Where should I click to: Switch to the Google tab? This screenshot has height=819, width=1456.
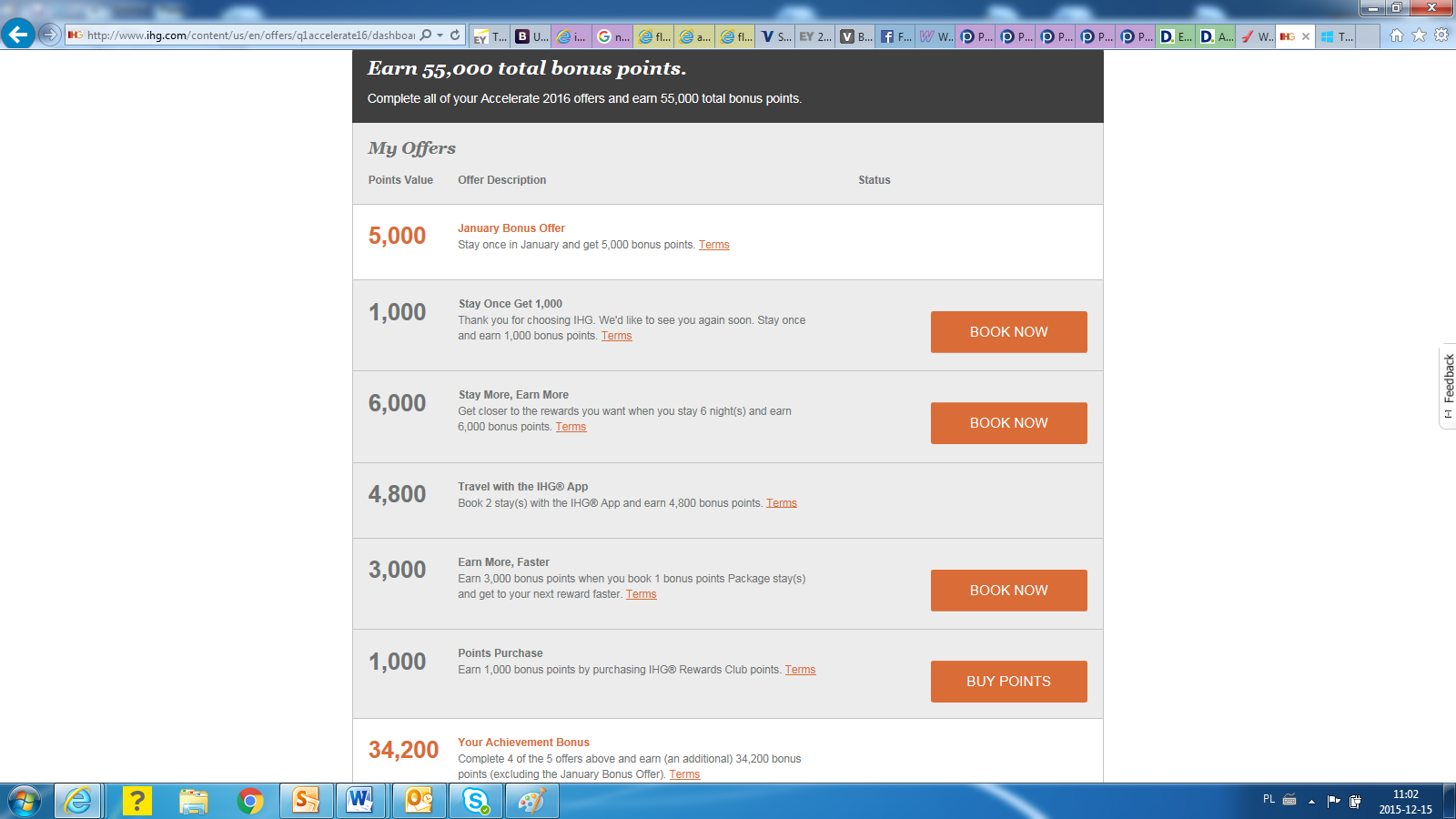[x=613, y=36]
